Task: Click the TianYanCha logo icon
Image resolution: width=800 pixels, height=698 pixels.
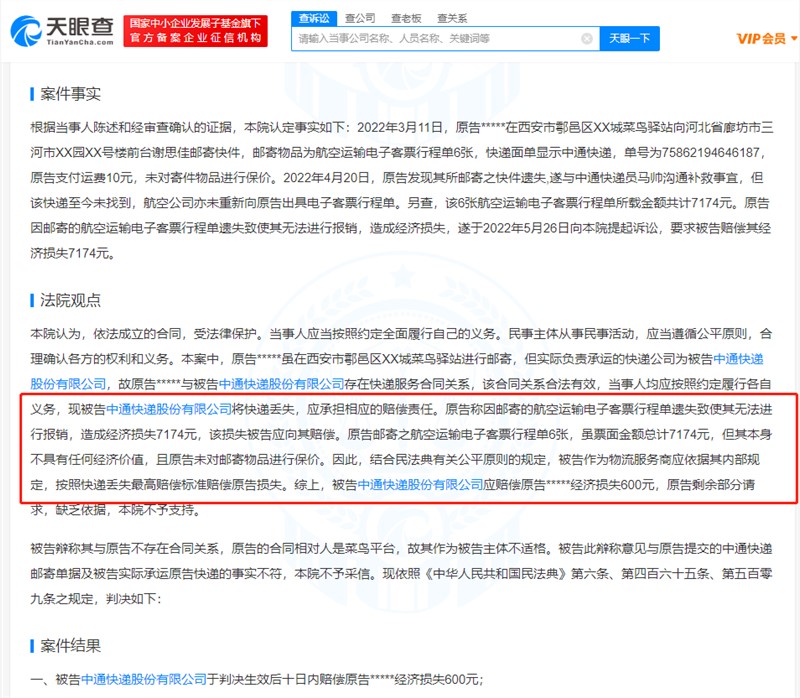Action: coord(26,31)
